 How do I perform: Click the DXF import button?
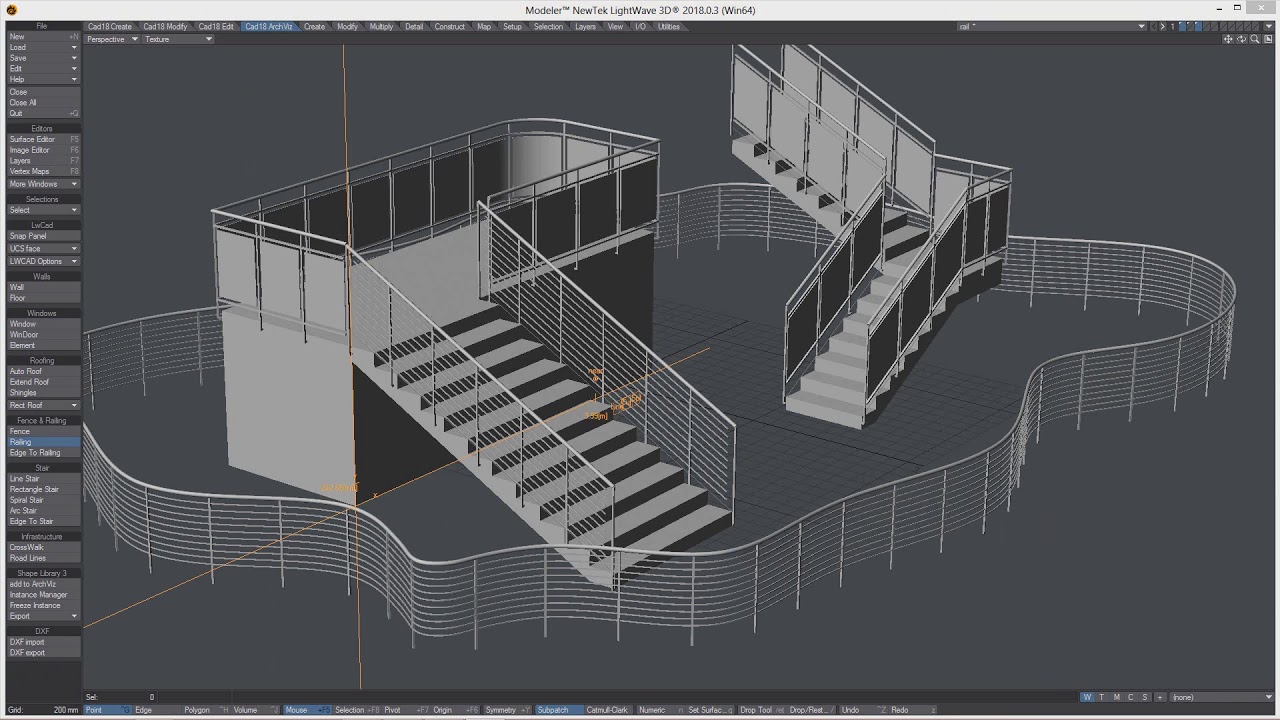coord(43,642)
